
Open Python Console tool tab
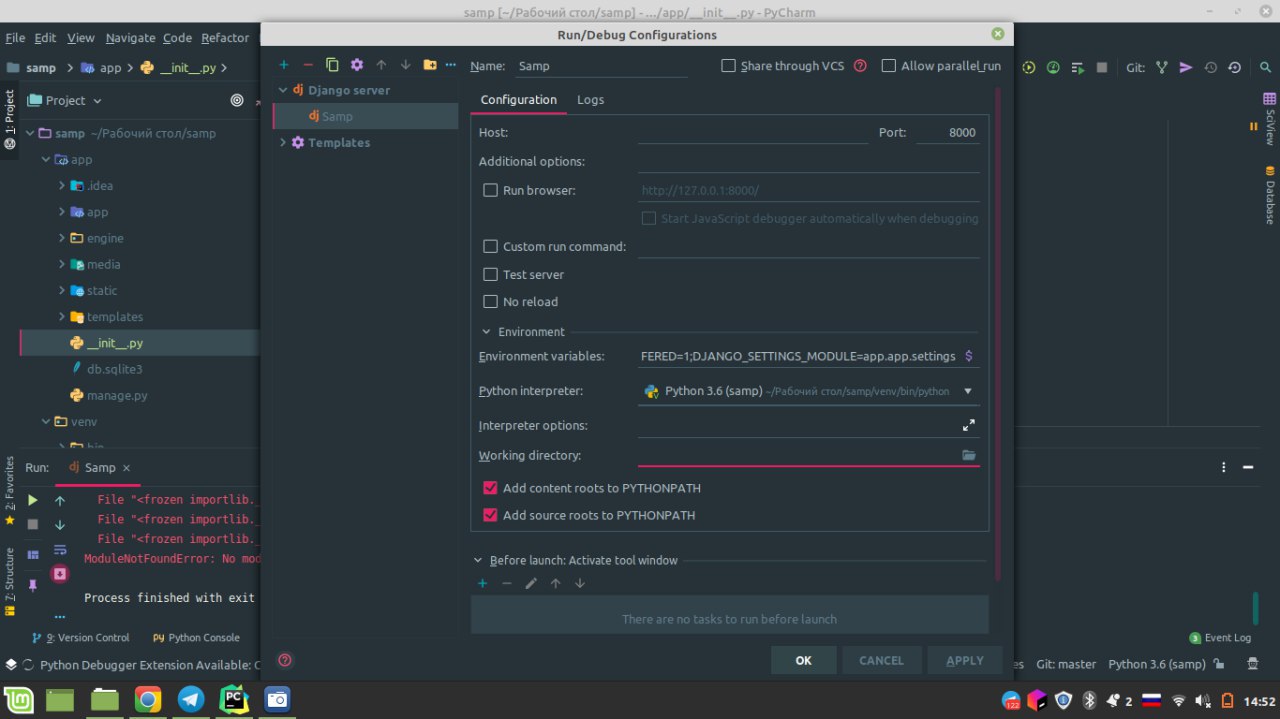coord(196,637)
